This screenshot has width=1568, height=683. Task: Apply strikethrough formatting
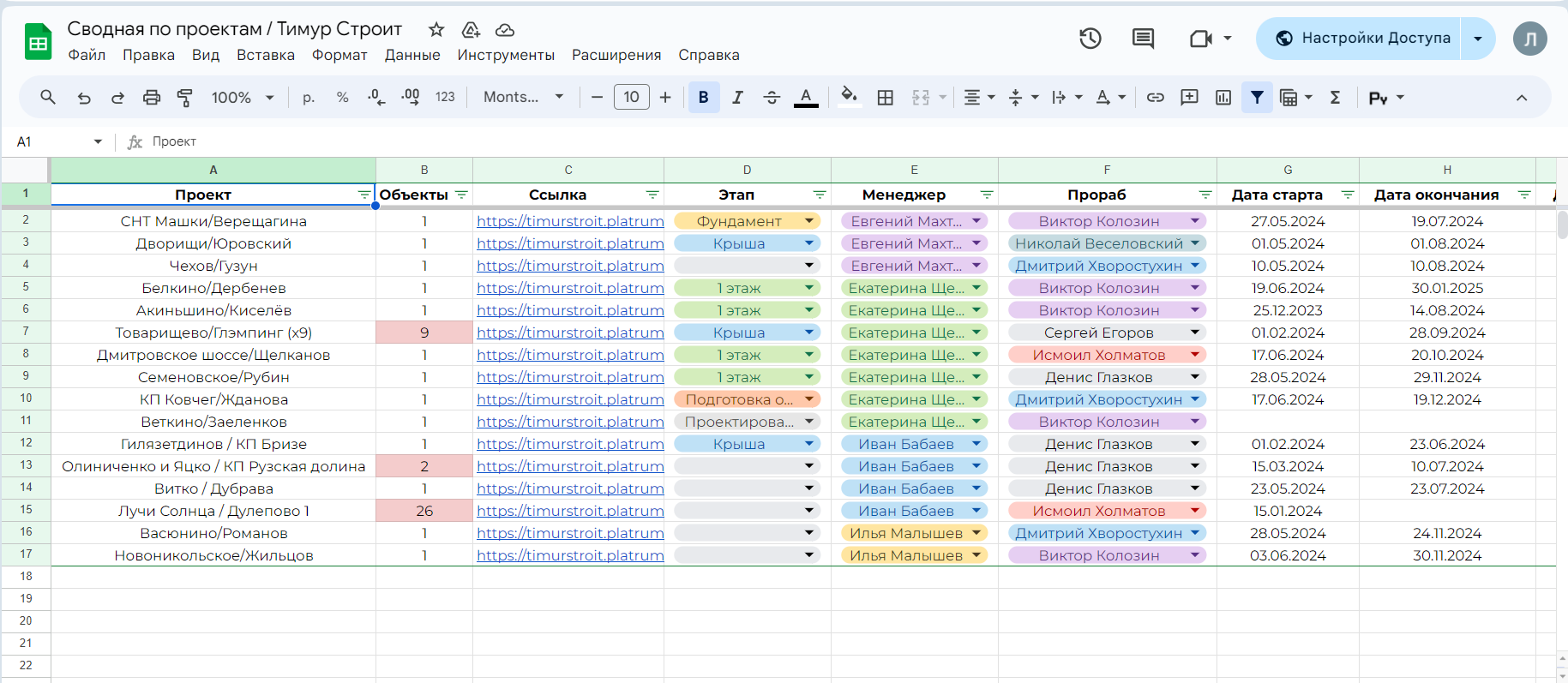(x=772, y=98)
